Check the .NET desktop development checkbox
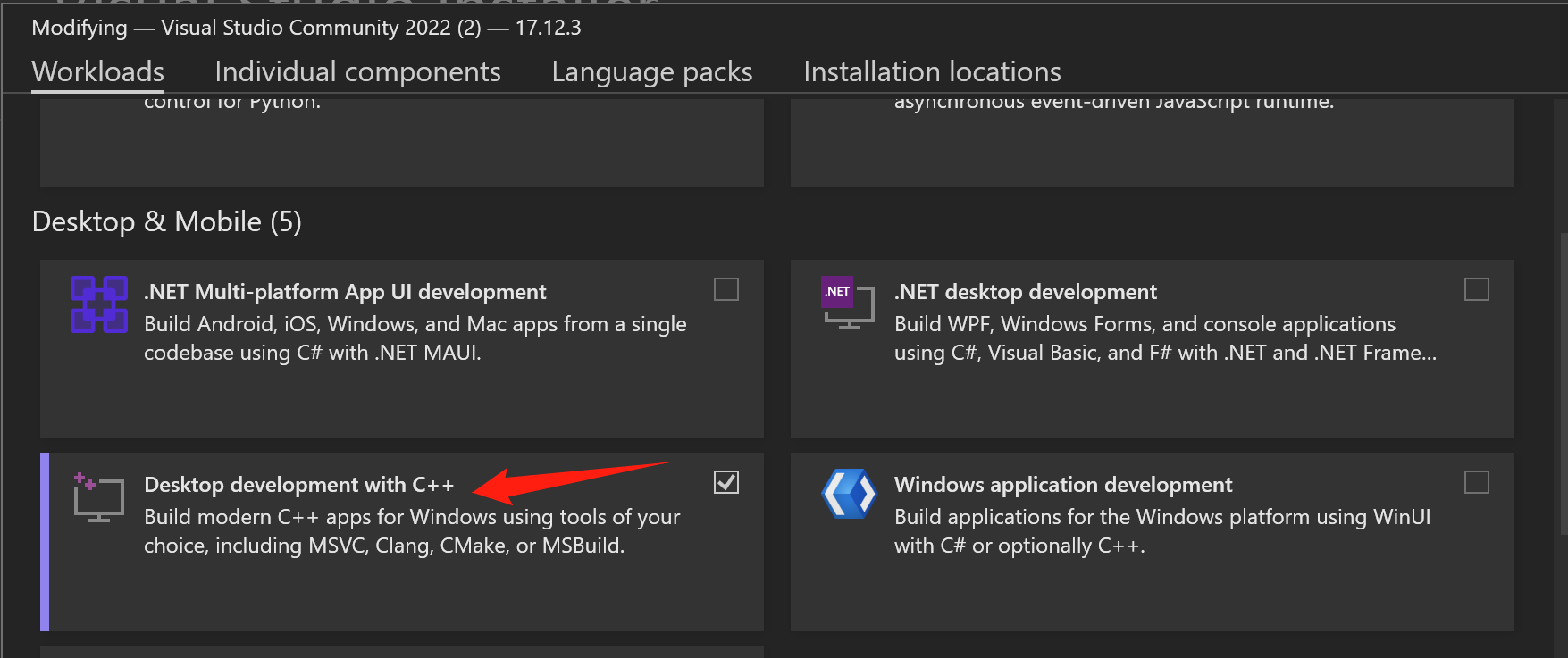This screenshot has height=658, width=1568. pos(1477,289)
